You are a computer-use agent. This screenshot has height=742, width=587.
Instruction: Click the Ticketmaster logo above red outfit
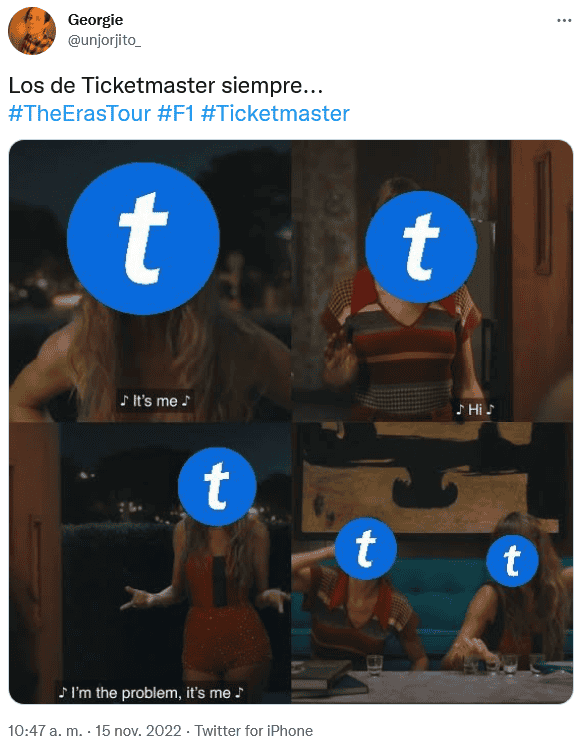[x=217, y=486]
